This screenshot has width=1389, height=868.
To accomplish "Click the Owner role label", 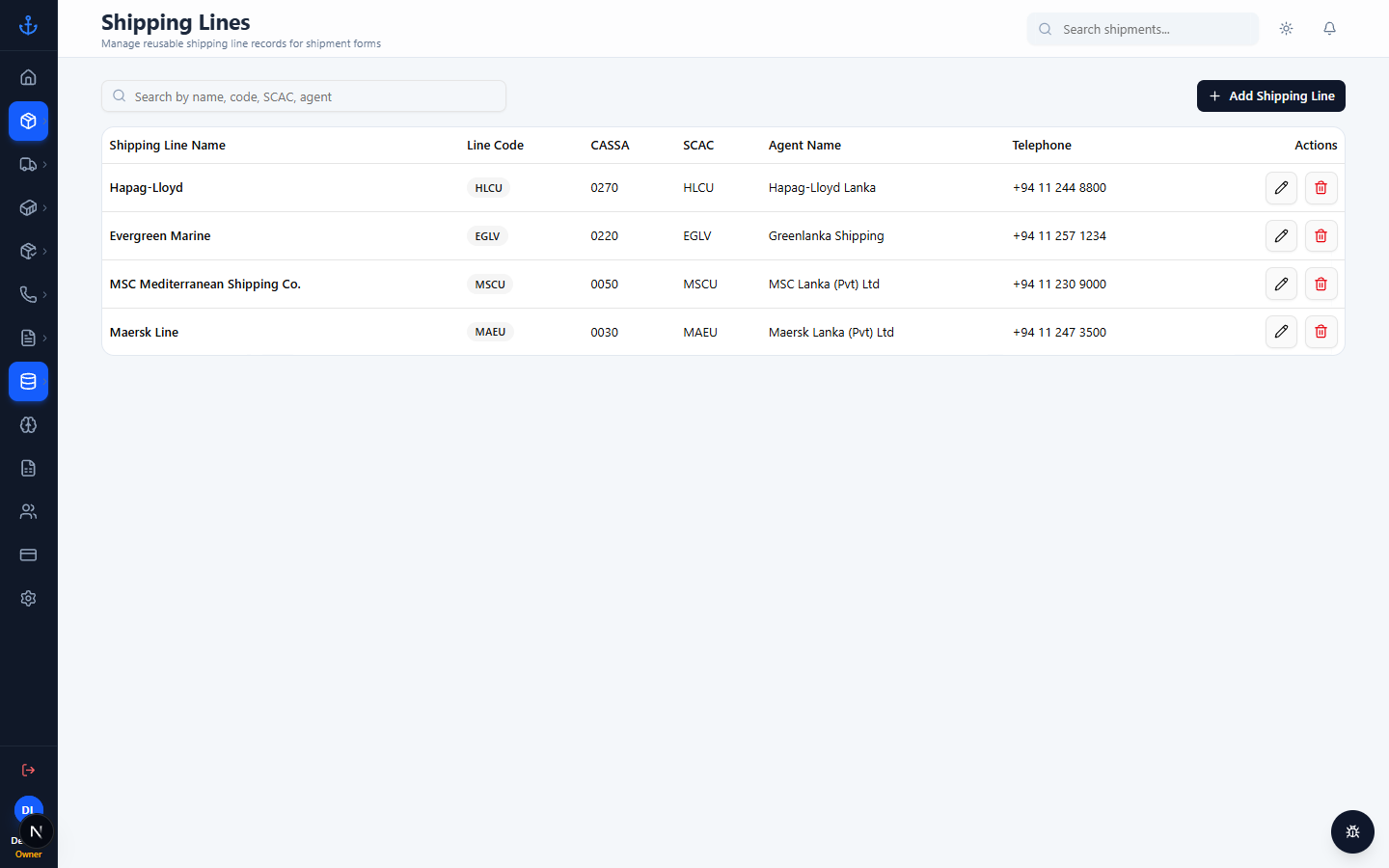I will [x=28, y=854].
